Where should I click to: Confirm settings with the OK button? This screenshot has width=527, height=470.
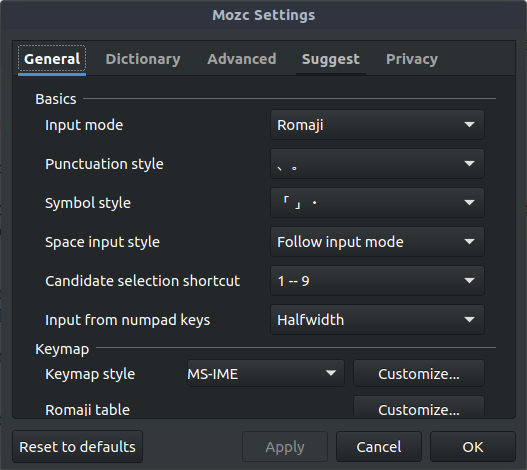click(473, 447)
